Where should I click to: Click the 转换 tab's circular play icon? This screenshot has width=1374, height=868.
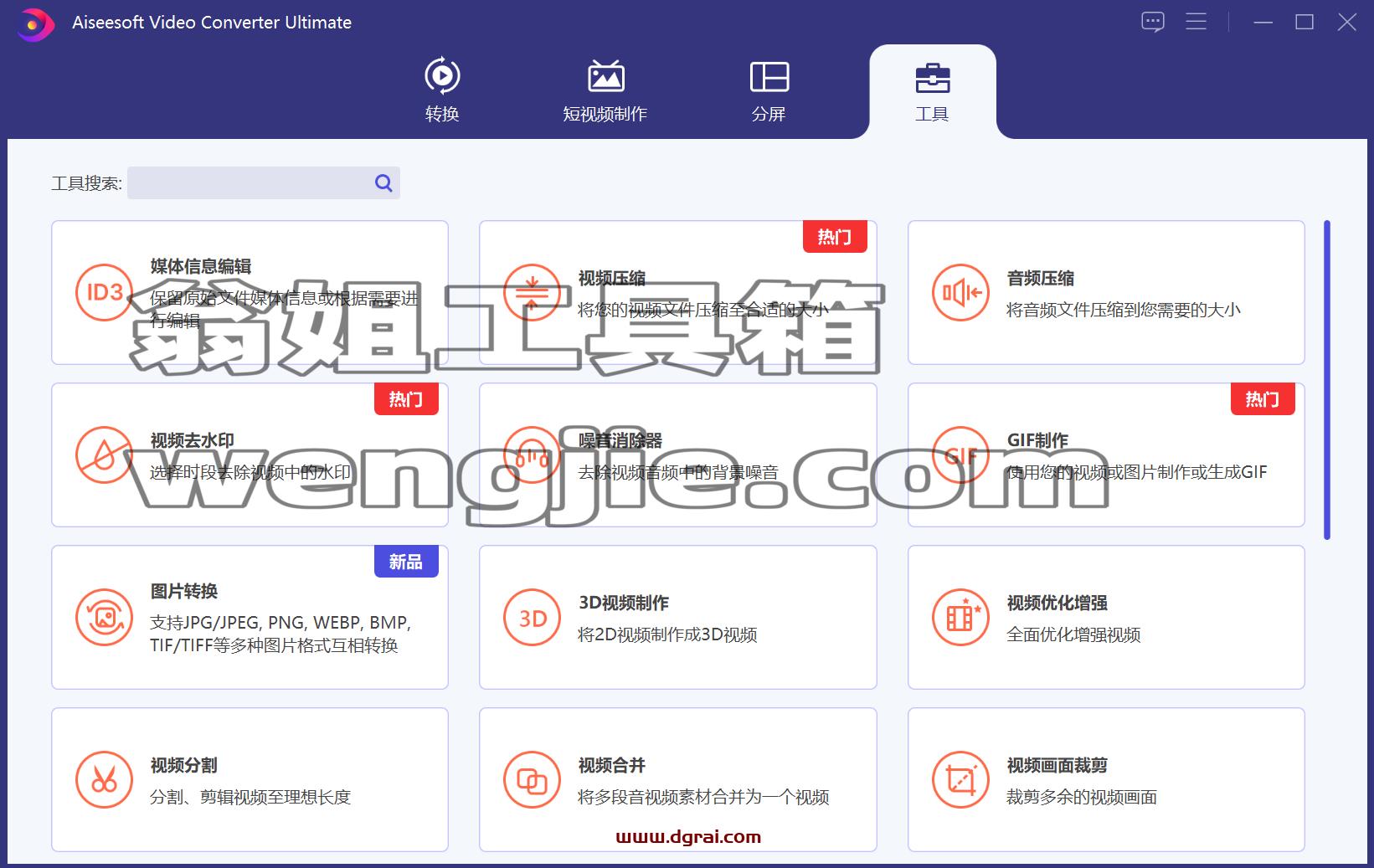pos(442,76)
